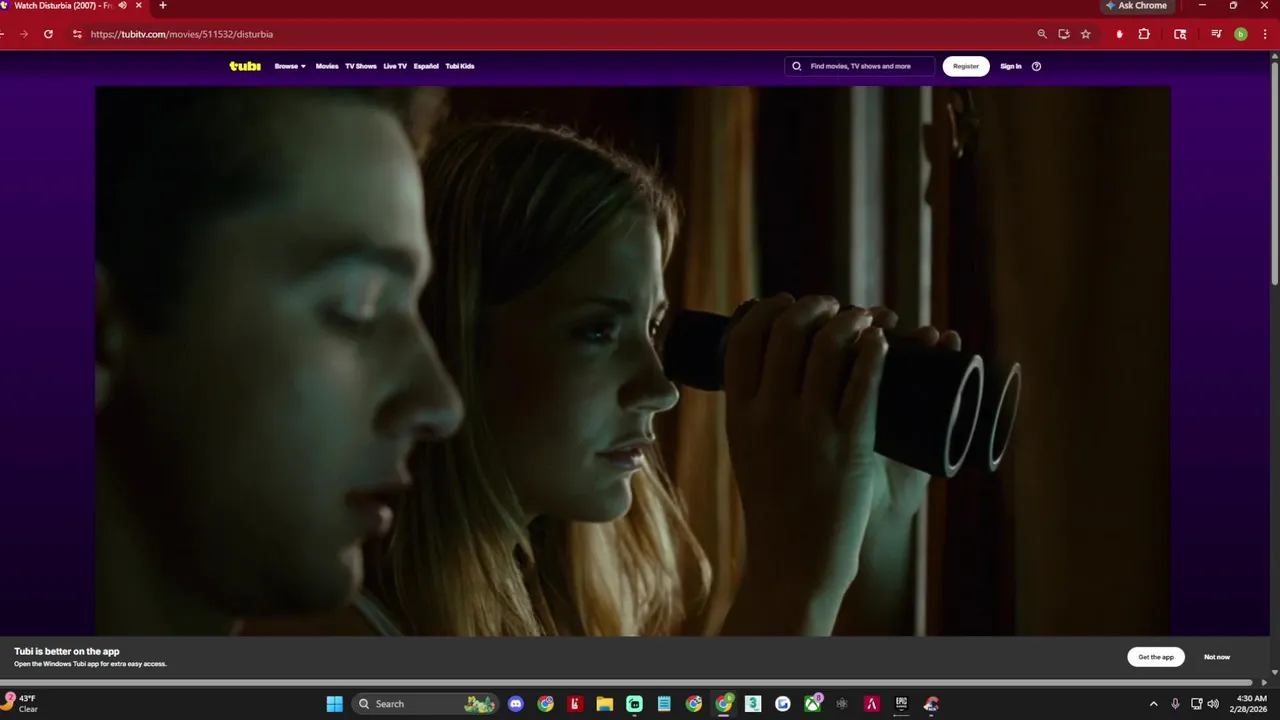Click the zoom magnifier icon in address bar
Viewport: 1280px width, 720px height.
click(1042, 34)
